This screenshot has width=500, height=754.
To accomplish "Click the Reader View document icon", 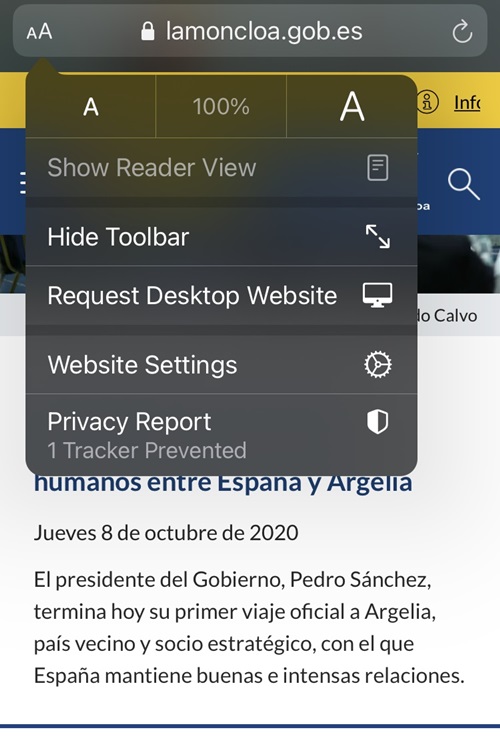I will 377,168.
